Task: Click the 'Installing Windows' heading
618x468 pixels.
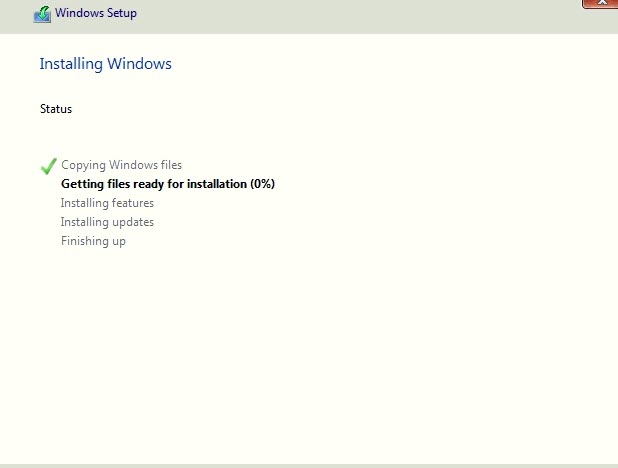Action: (105, 64)
